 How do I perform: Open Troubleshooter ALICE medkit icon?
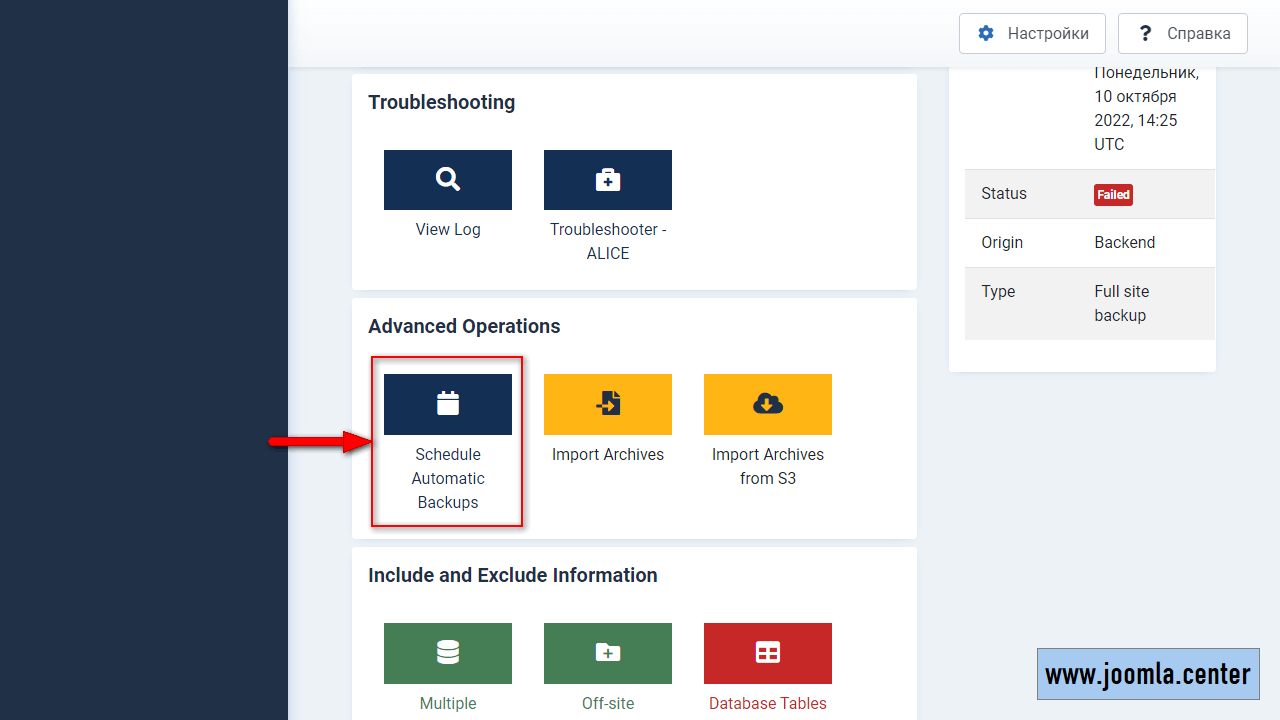(x=608, y=180)
